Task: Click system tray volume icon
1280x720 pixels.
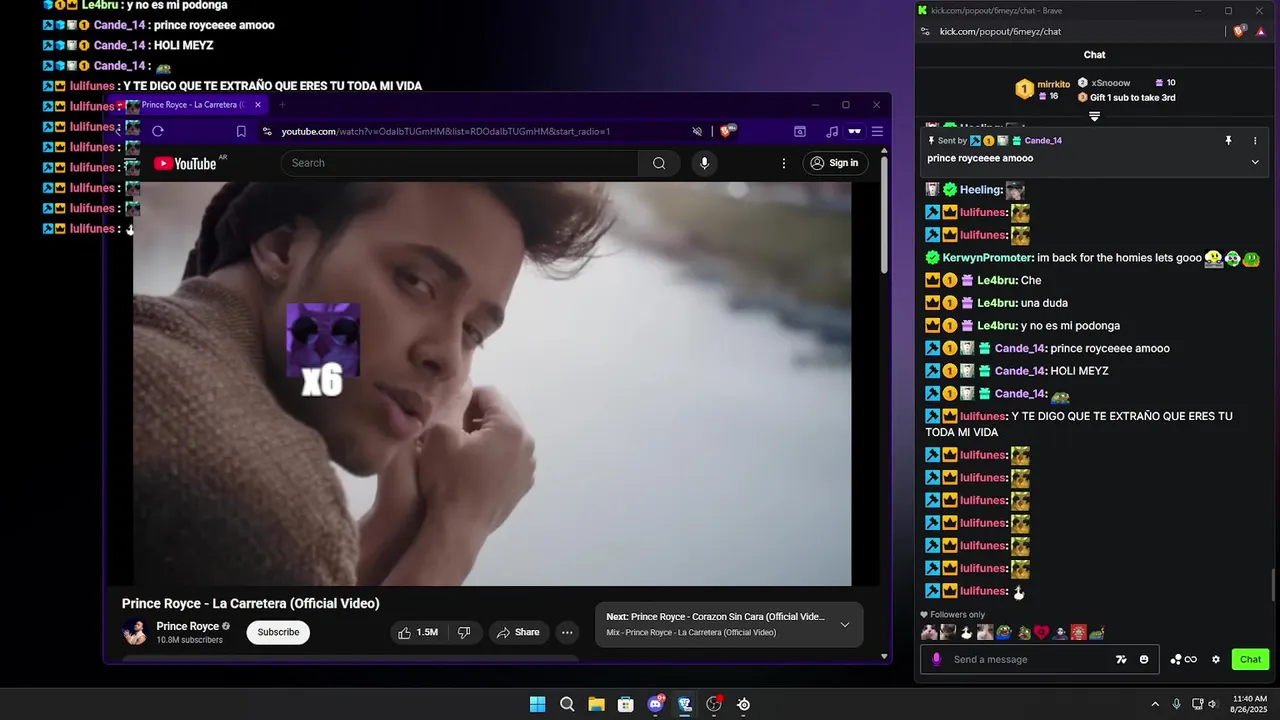Action: tap(1212, 704)
